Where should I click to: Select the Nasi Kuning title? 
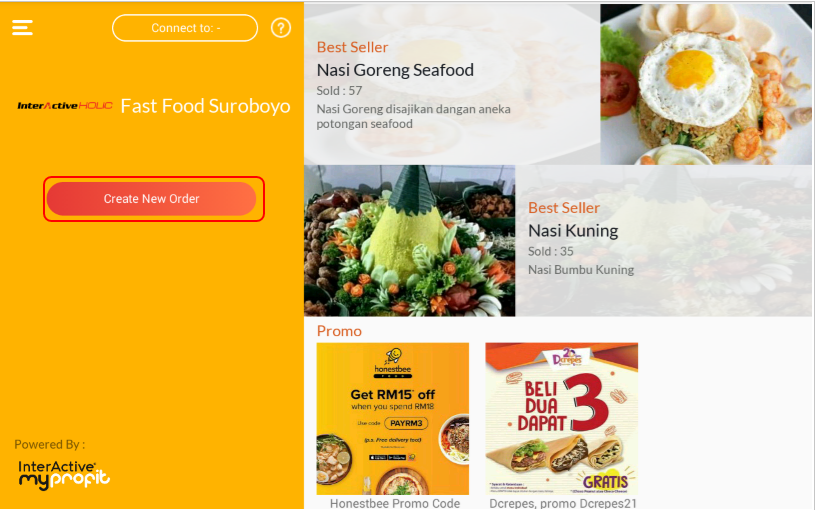pyautogui.click(x=573, y=230)
